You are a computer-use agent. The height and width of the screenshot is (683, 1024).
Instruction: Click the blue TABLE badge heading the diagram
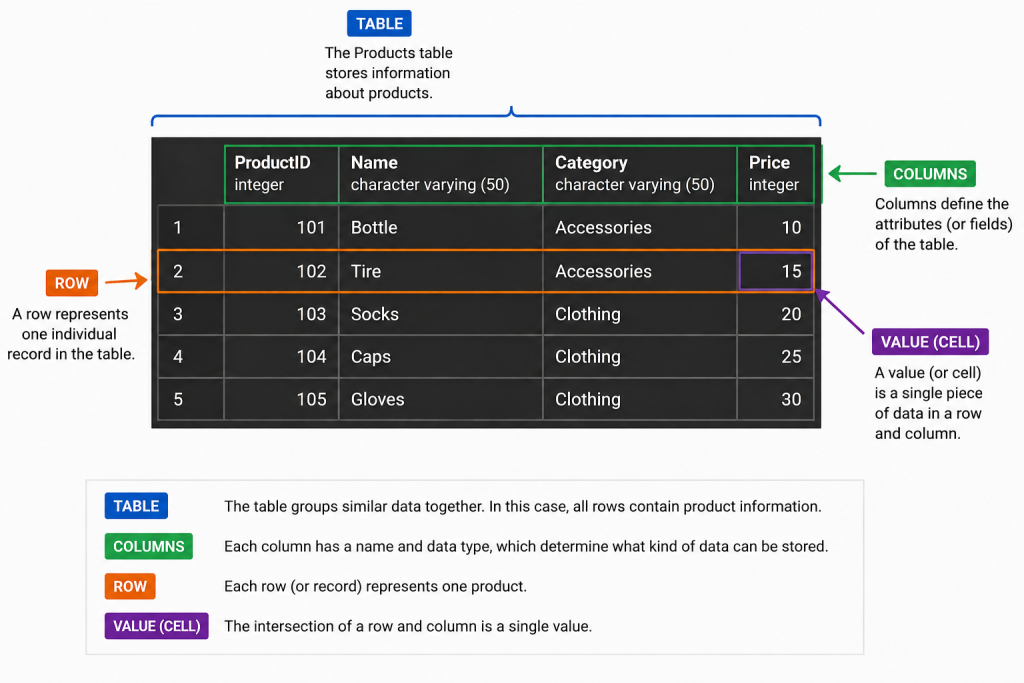(x=379, y=24)
